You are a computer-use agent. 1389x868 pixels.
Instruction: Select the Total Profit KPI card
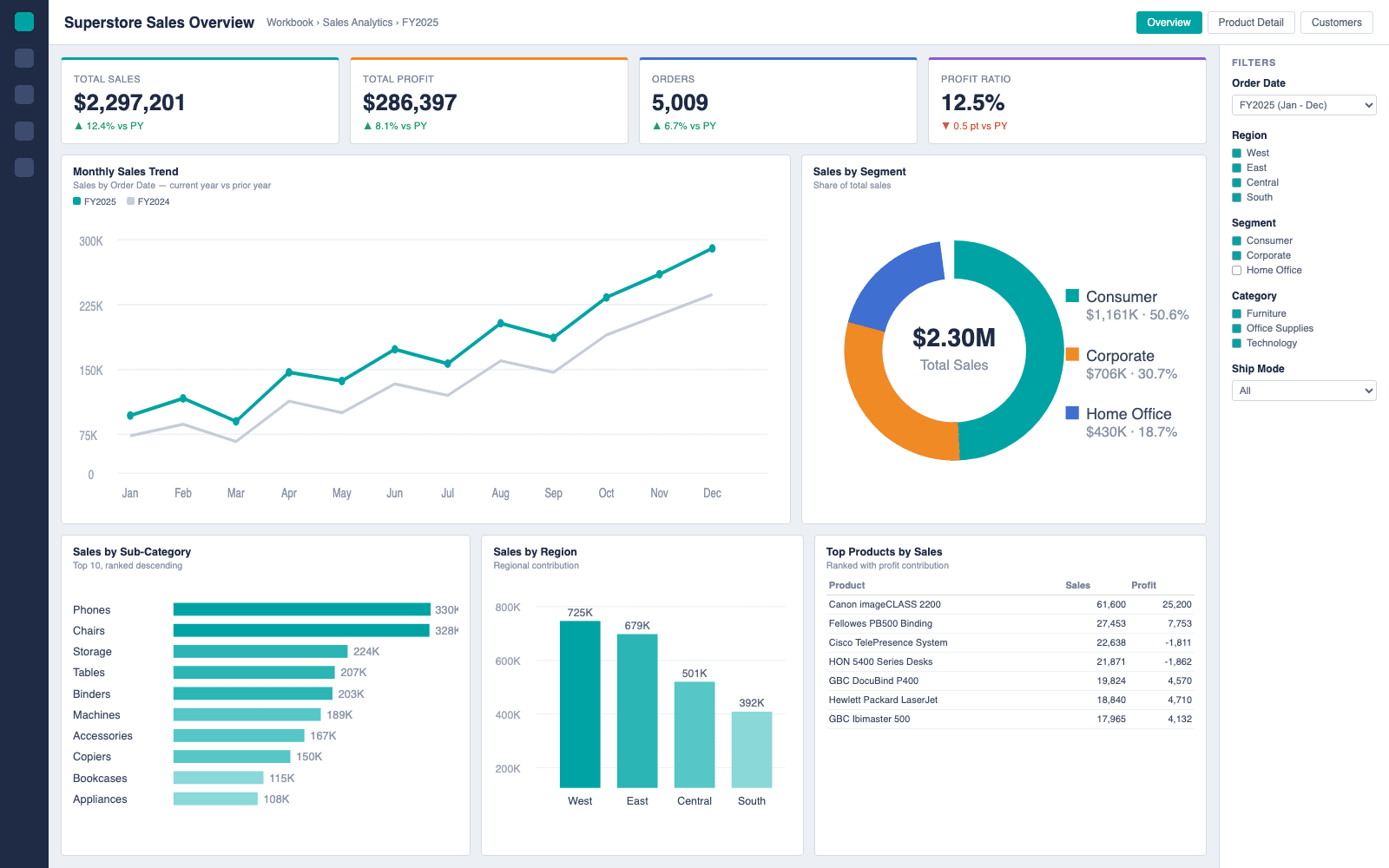tap(489, 101)
